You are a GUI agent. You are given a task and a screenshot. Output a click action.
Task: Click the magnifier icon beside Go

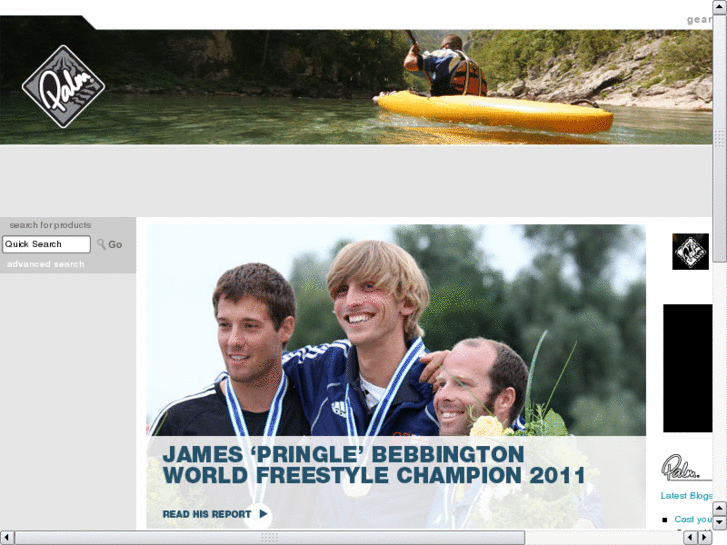(101, 244)
